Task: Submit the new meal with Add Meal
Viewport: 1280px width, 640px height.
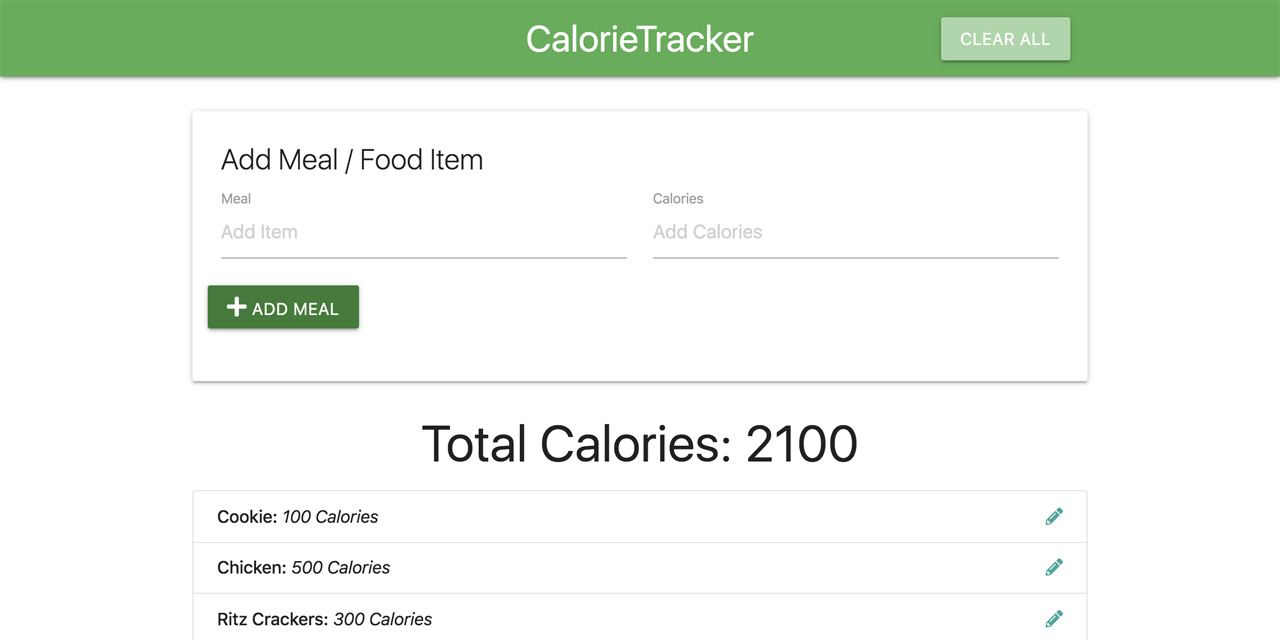Action: point(283,307)
